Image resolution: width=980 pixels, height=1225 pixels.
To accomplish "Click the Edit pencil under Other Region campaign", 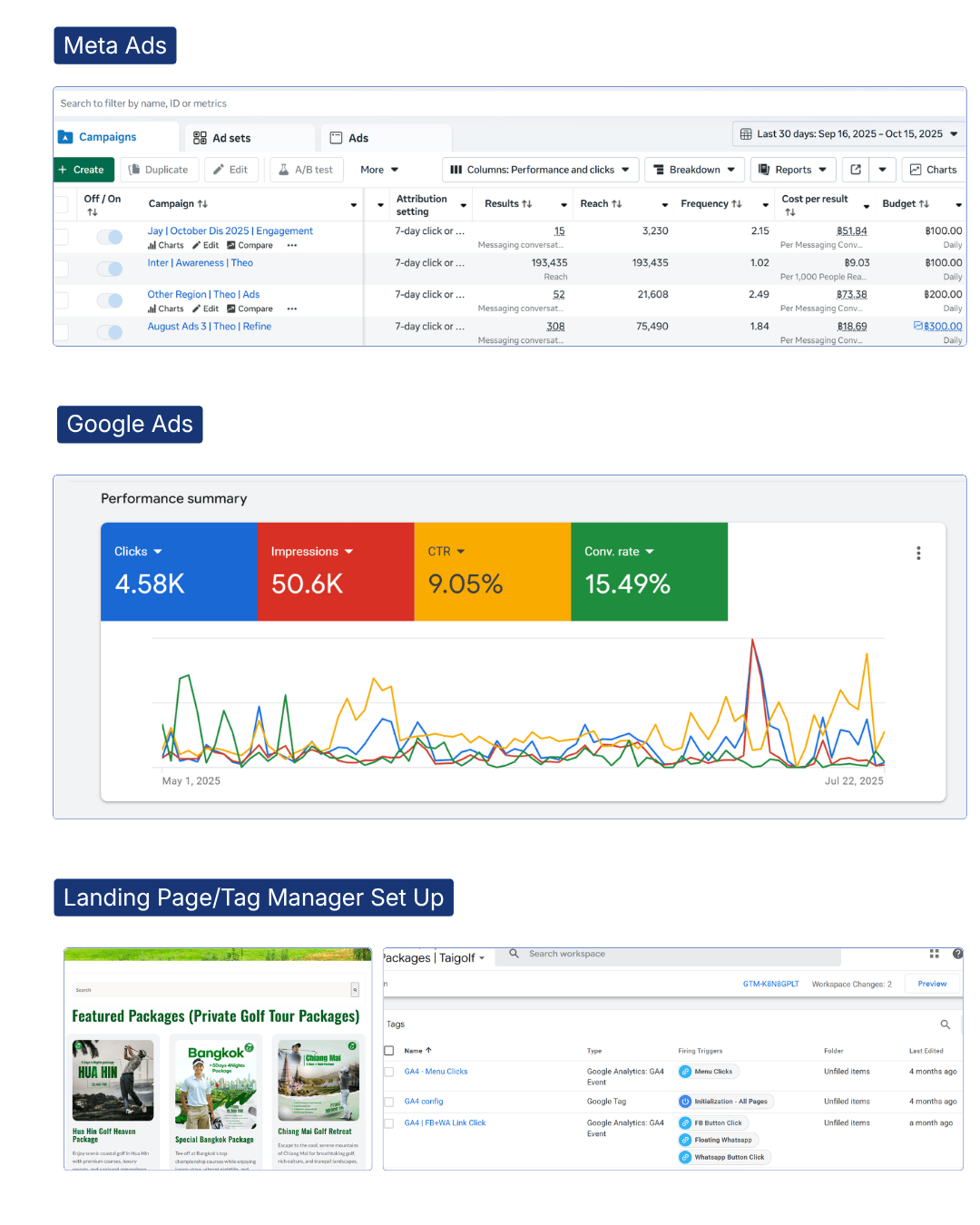I will coord(205,309).
